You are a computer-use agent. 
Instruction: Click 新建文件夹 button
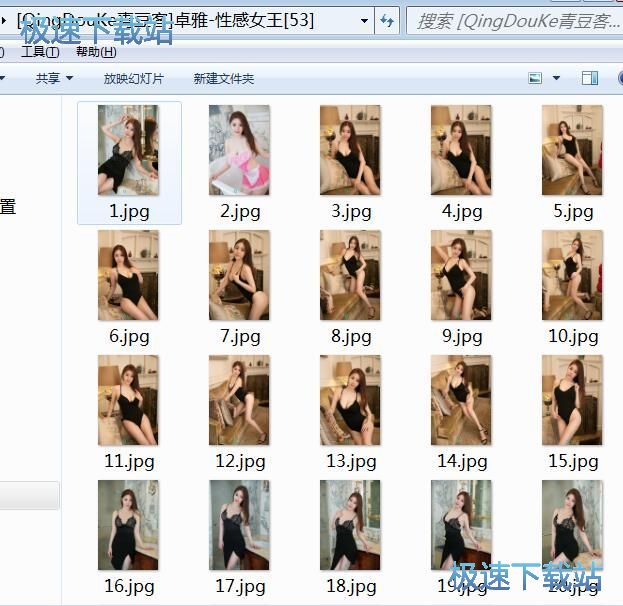pos(224,78)
